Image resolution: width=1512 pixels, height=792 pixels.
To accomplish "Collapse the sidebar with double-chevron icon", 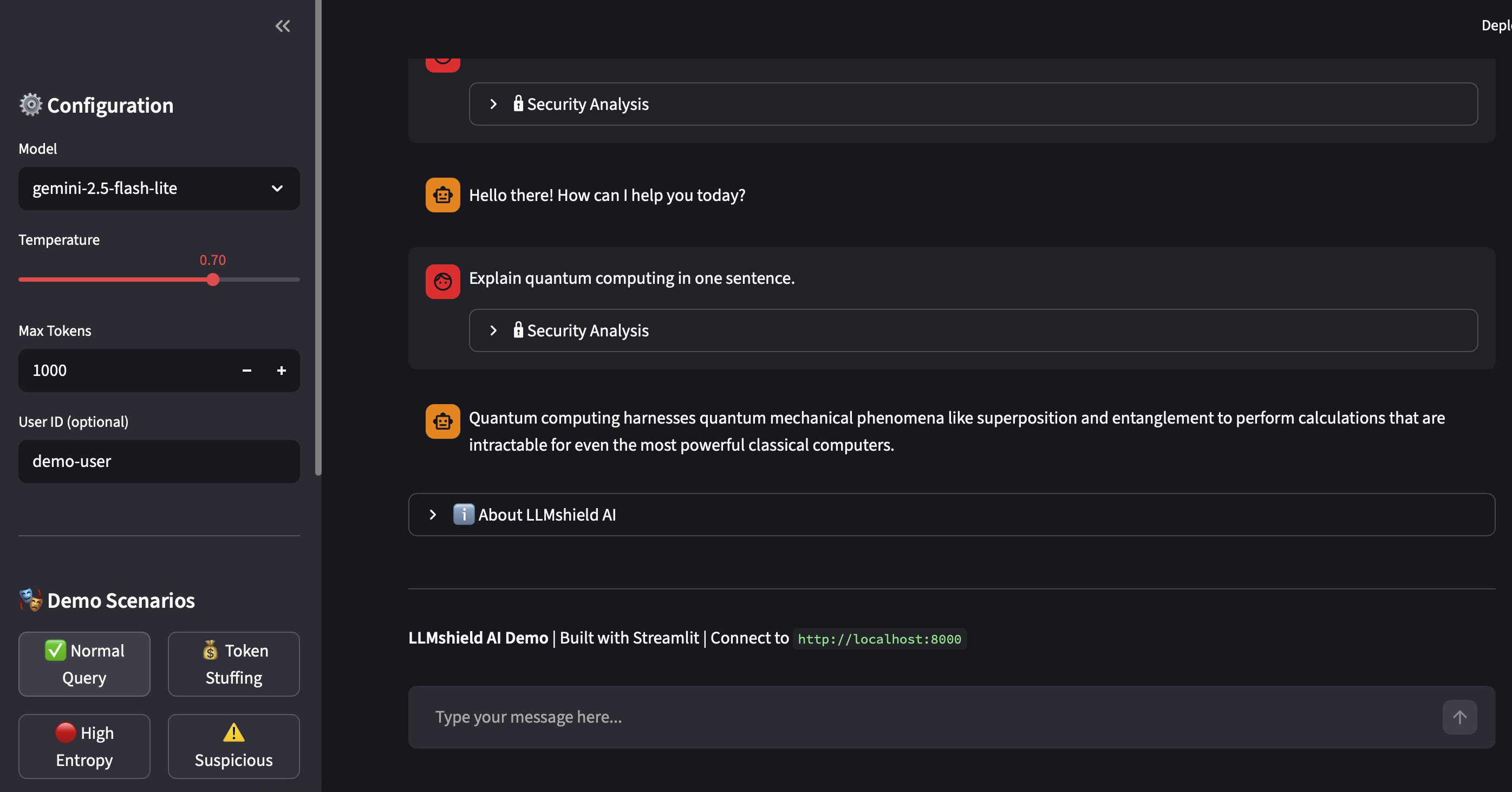I will [x=282, y=26].
